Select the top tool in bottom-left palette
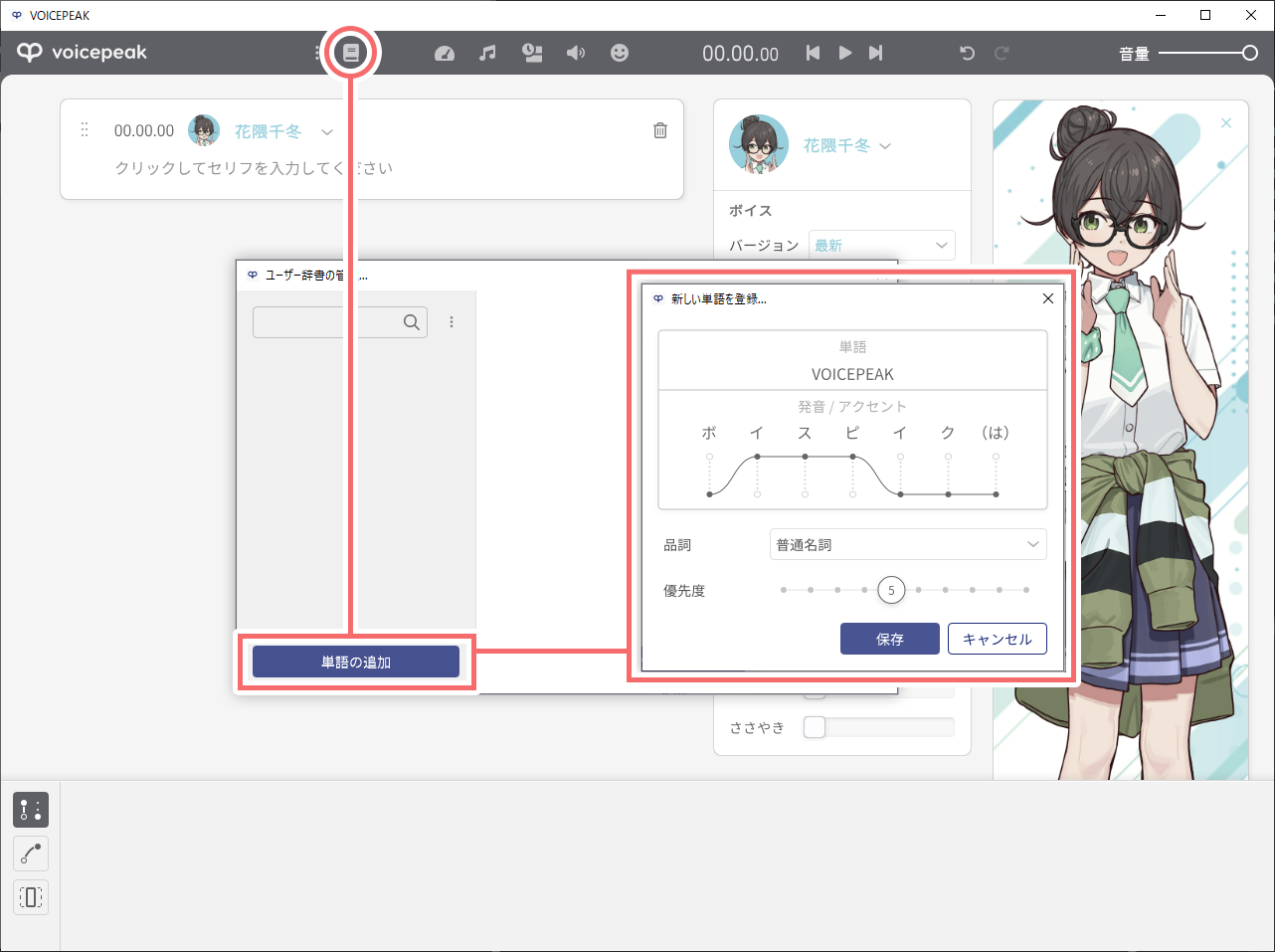Image resolution: width=1275 pixels, height=952 pixels. (x=31, y=810)
